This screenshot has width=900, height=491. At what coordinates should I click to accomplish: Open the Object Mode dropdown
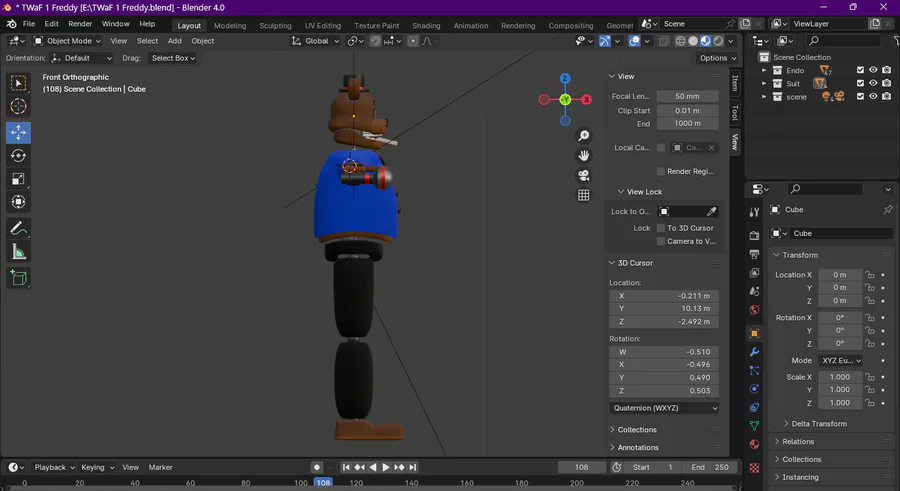coord(67,41)
